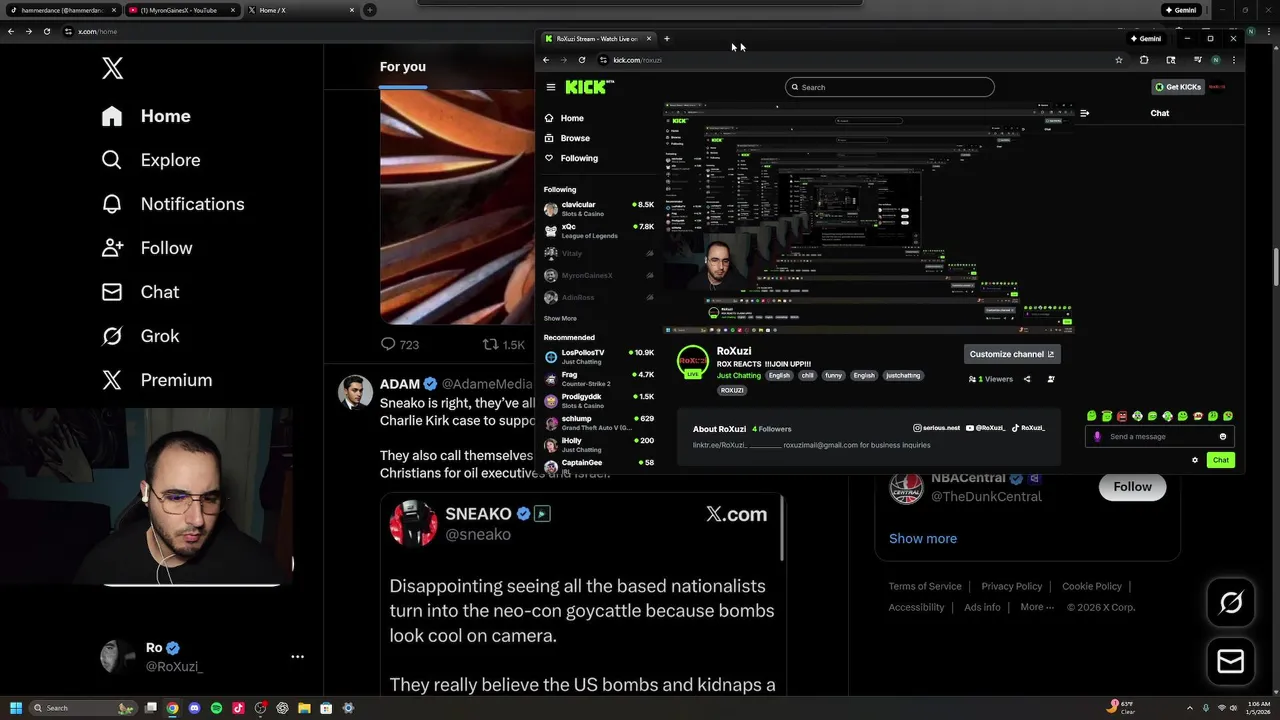The image size is (1280, 720).
Task: Open the Terms of Service link
Action: 925,586
